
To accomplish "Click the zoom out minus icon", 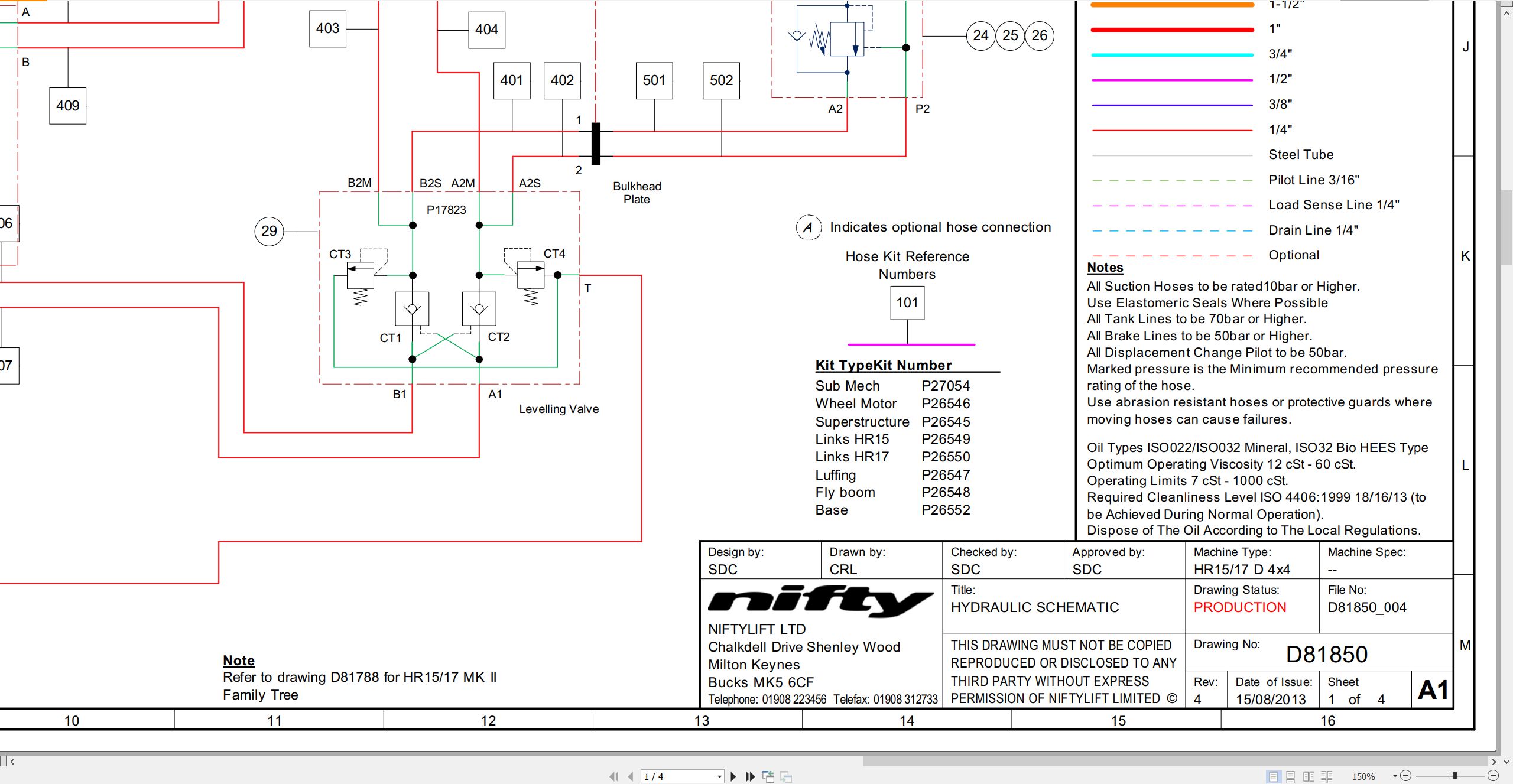I will pos(1406,776).
